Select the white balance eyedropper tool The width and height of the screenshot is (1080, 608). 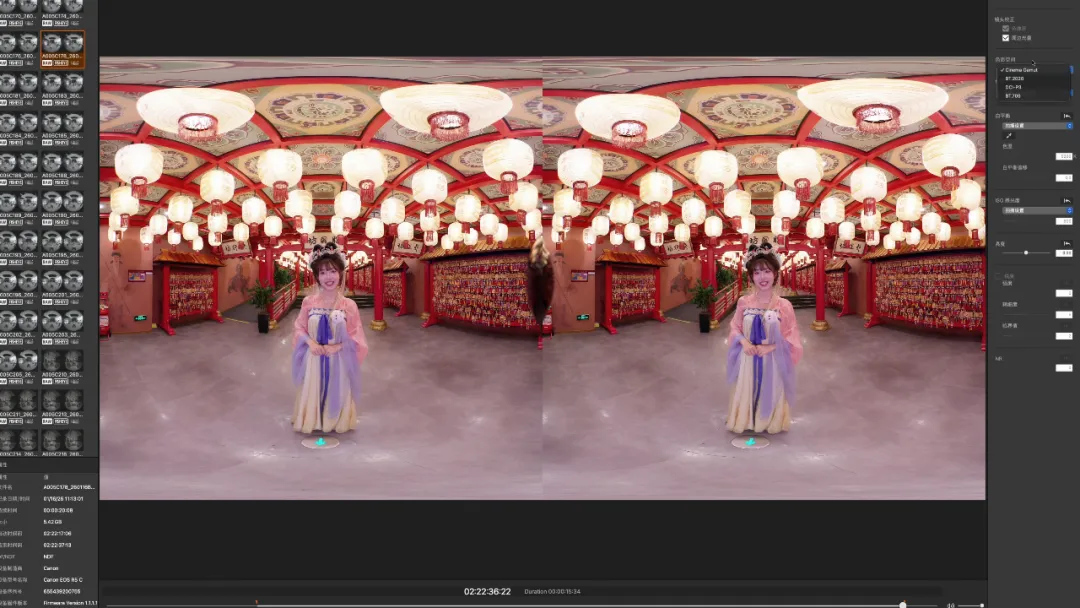click(1007, 137)
